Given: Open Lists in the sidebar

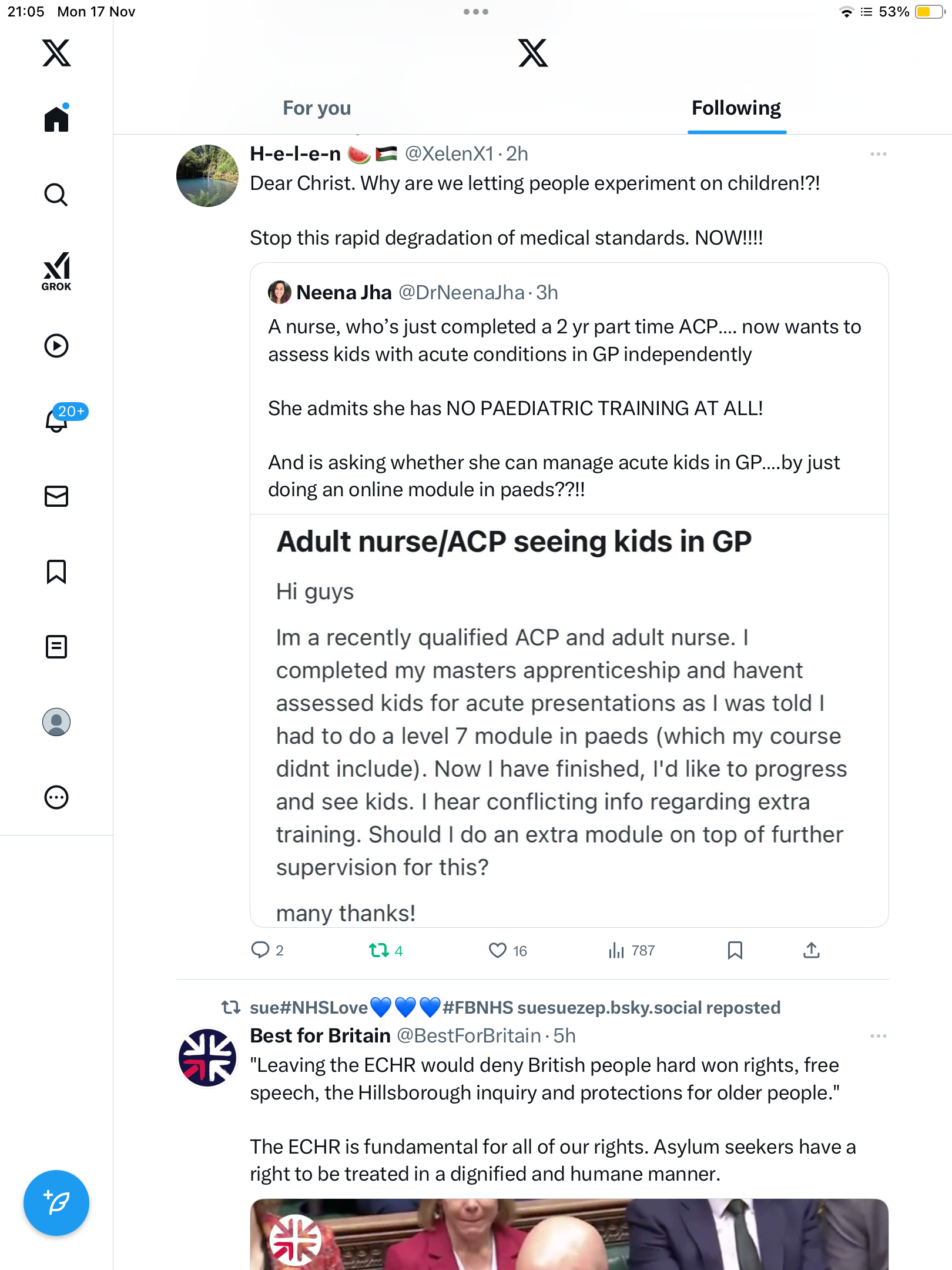Looking at the screenshot, I should click(x=56, y=647).
